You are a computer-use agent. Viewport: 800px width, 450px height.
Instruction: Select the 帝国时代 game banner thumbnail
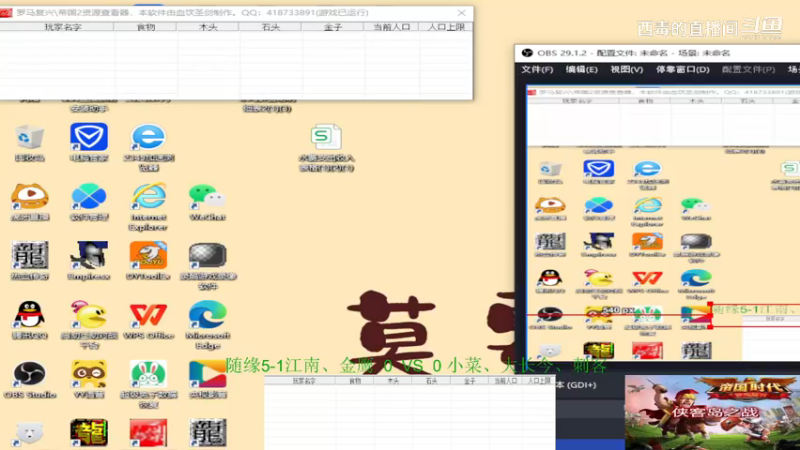tap(712, 413)
